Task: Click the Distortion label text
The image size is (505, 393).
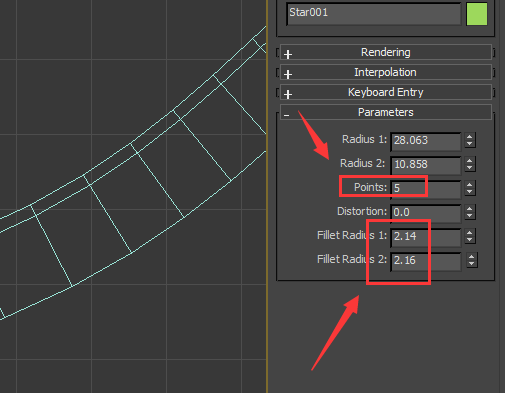Action: click(x=362, y=211)
